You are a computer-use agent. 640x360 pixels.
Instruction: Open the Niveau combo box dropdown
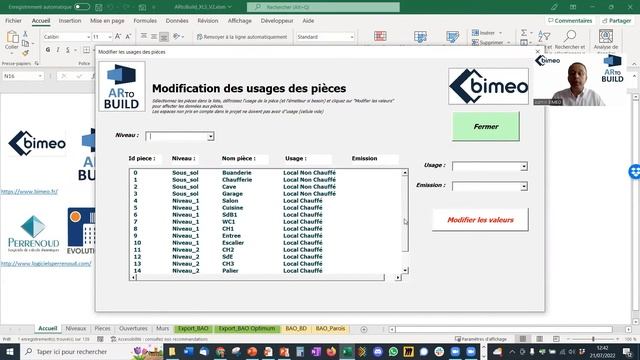210,136
